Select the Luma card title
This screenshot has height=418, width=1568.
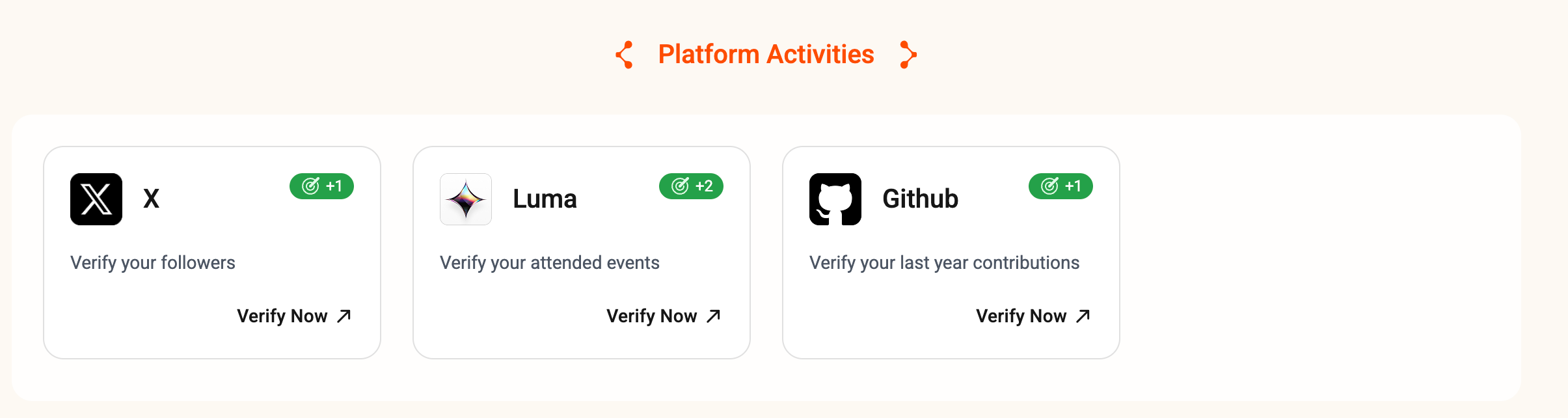(x=545, y=199)
